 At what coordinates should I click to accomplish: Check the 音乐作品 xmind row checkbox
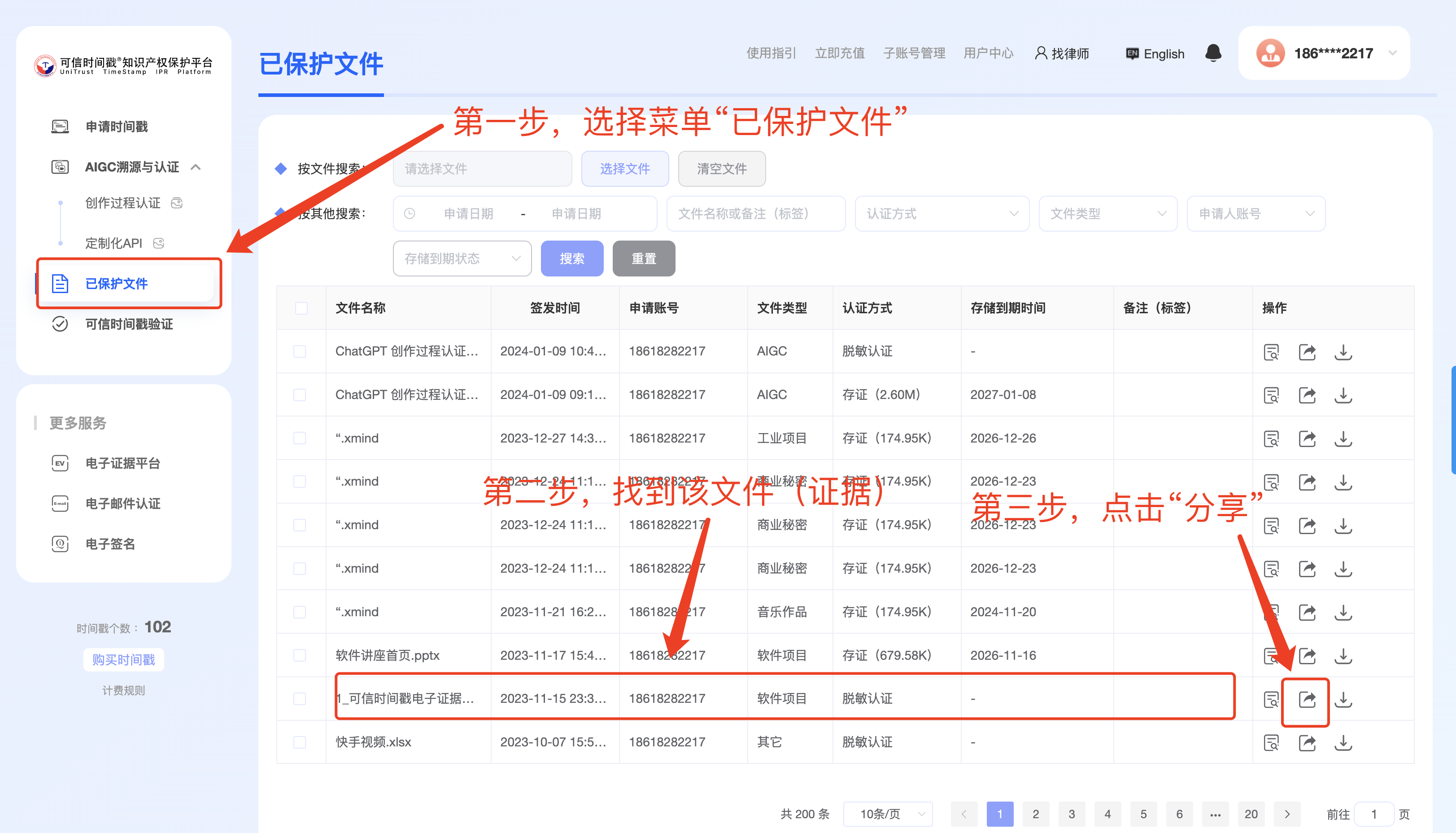[300, 612]
